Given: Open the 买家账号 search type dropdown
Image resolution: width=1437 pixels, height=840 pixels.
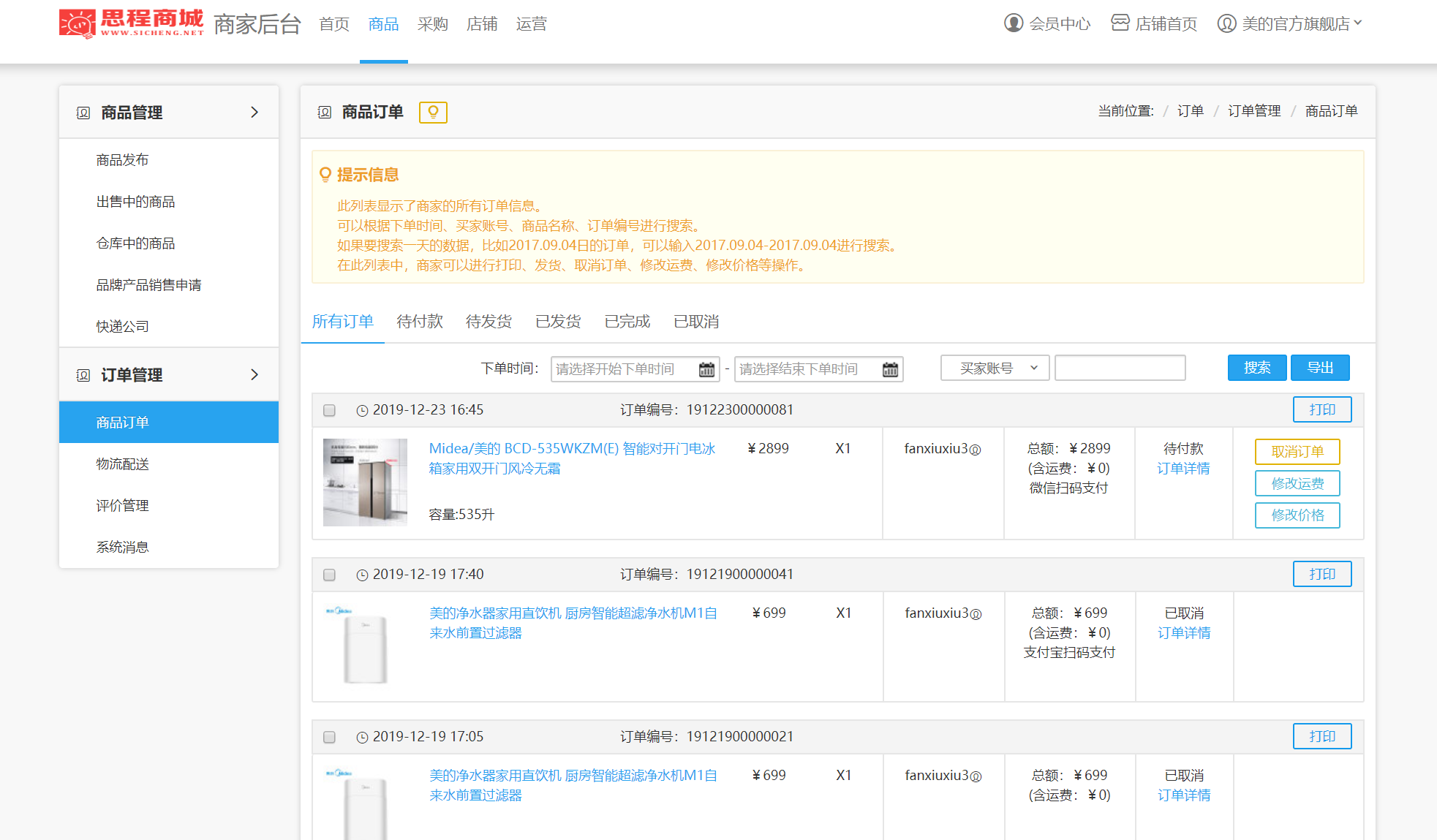Looking at the screenshot, I should pyautogui.click(x=995, y=368).
